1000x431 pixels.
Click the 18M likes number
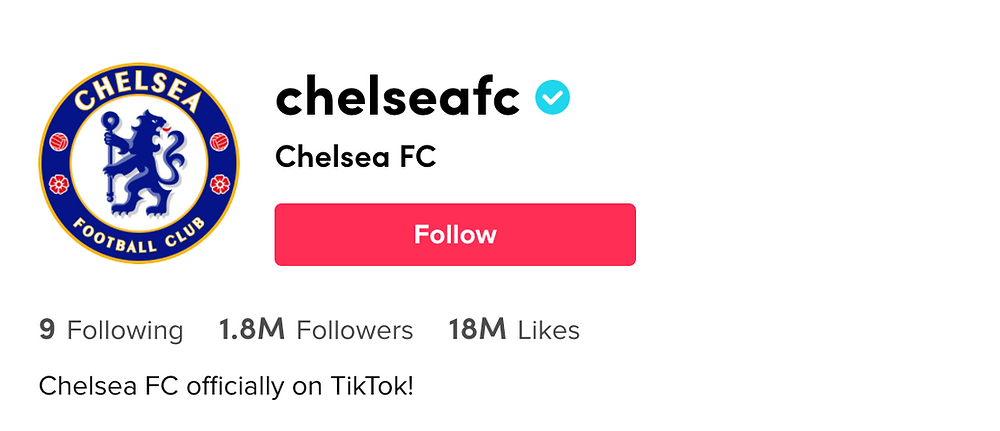(x=478, y=330)
